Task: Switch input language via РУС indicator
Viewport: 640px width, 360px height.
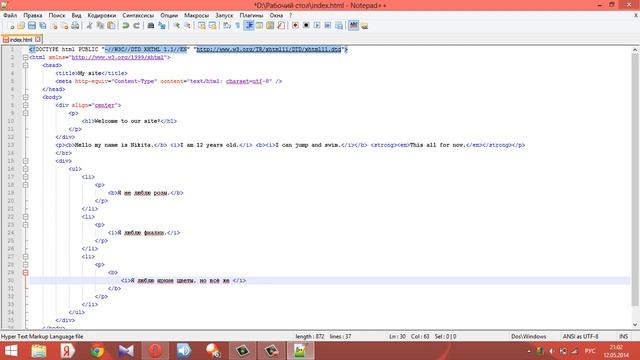Action: (x=590, y=351)
